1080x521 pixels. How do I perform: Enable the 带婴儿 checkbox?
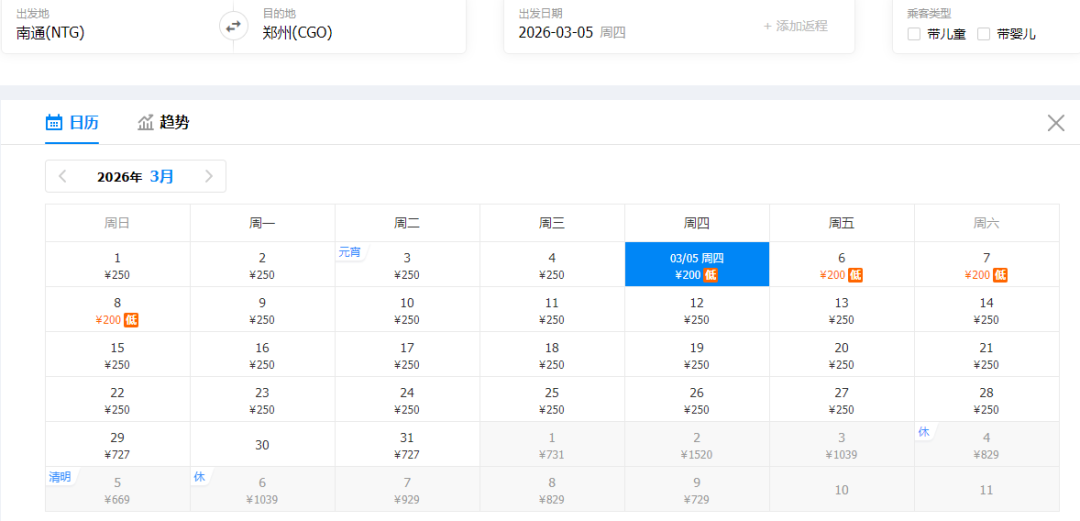click(984, 34)
